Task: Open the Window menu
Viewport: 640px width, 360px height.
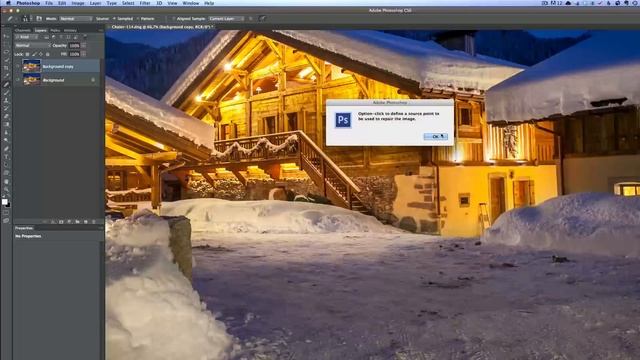Action: click(x=191, y=3)
